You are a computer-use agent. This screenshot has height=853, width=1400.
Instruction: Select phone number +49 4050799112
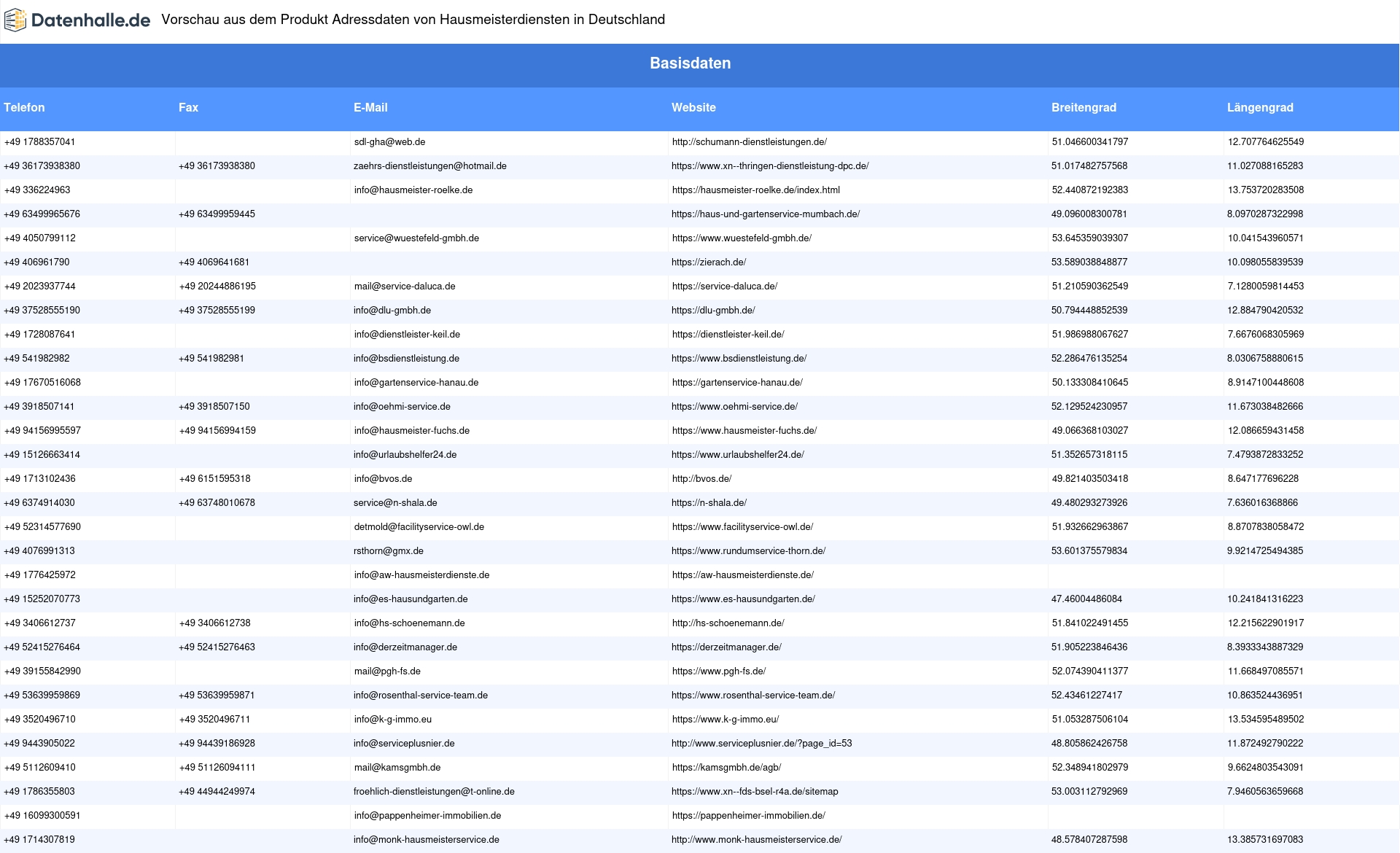click(39, 238)
